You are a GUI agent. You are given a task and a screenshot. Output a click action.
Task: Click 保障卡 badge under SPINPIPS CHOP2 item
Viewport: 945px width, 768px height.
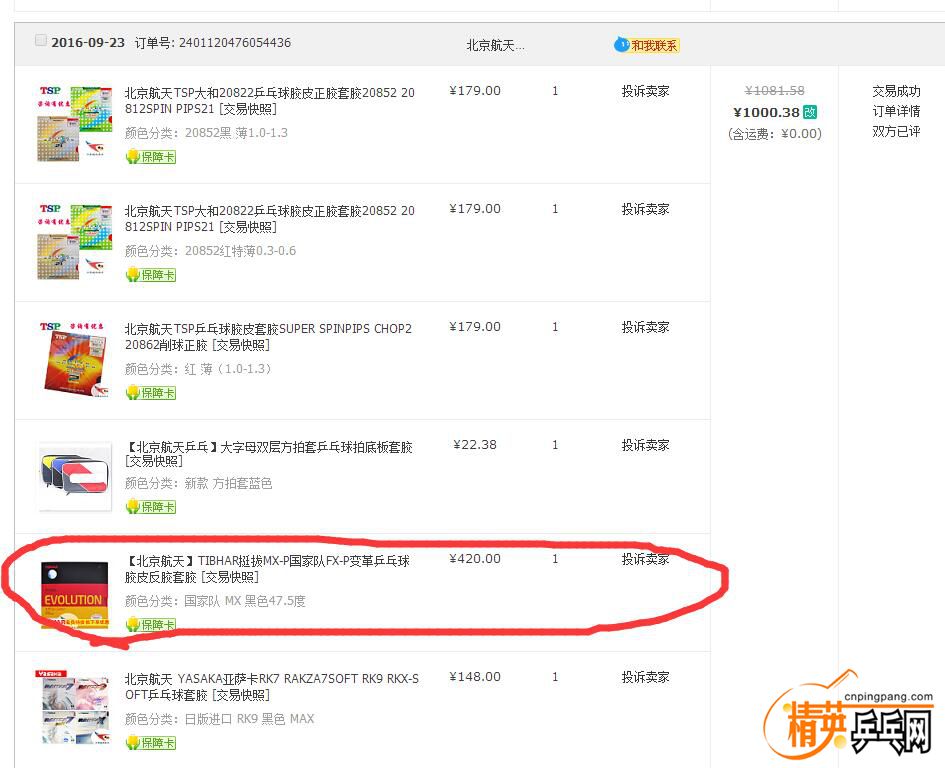[x=151, y=393]
